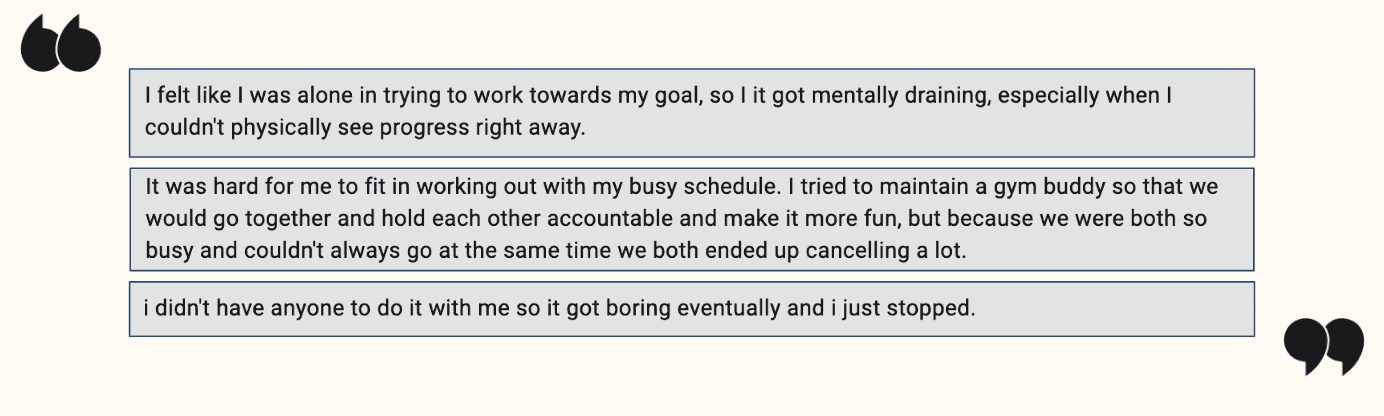This screenshot has height=416, width=1384.
Task: Click the opening quotation mark icon
Action: 61,44
